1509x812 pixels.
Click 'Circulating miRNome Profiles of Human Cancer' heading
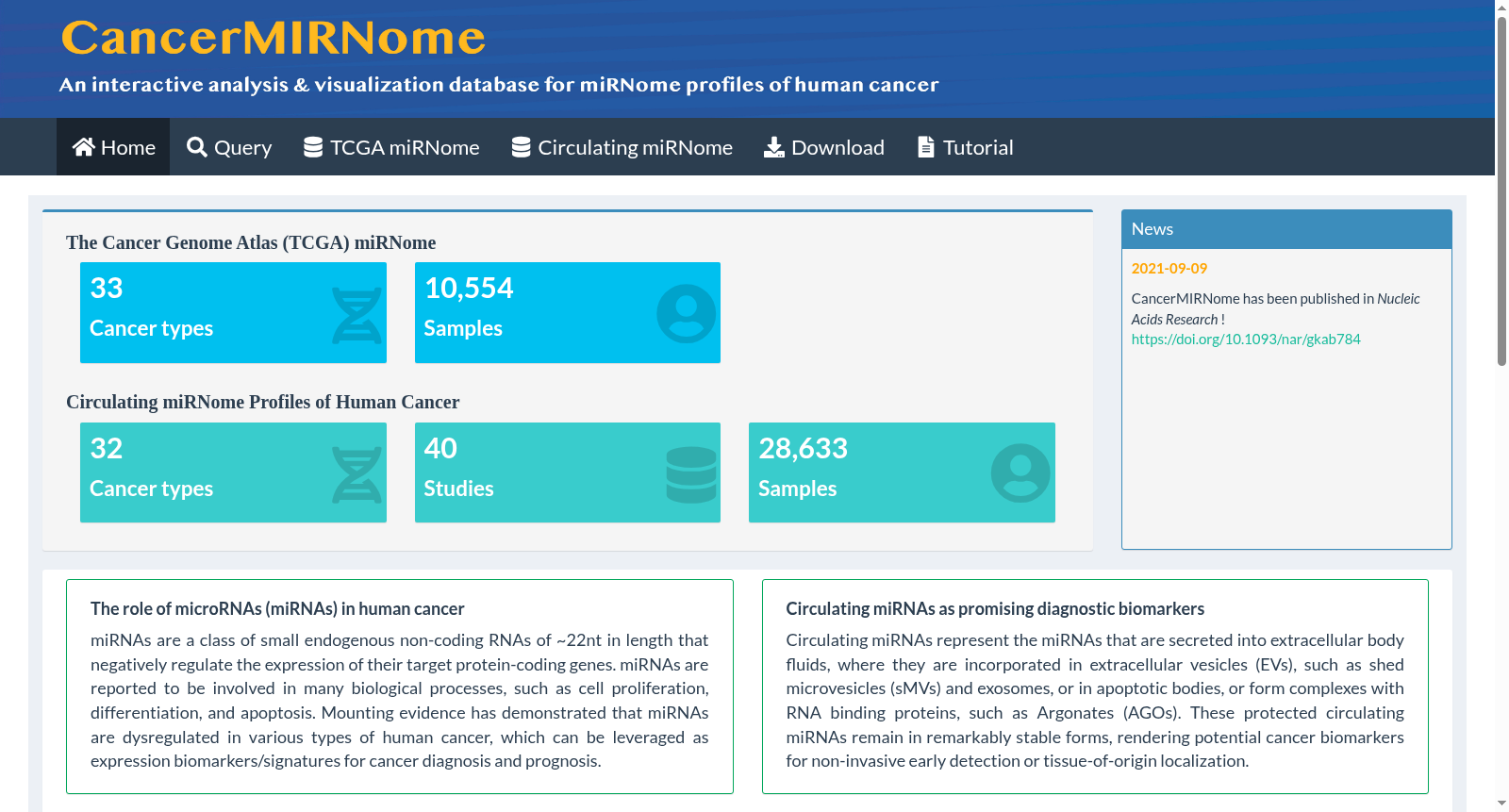click(x=263, y=402)
